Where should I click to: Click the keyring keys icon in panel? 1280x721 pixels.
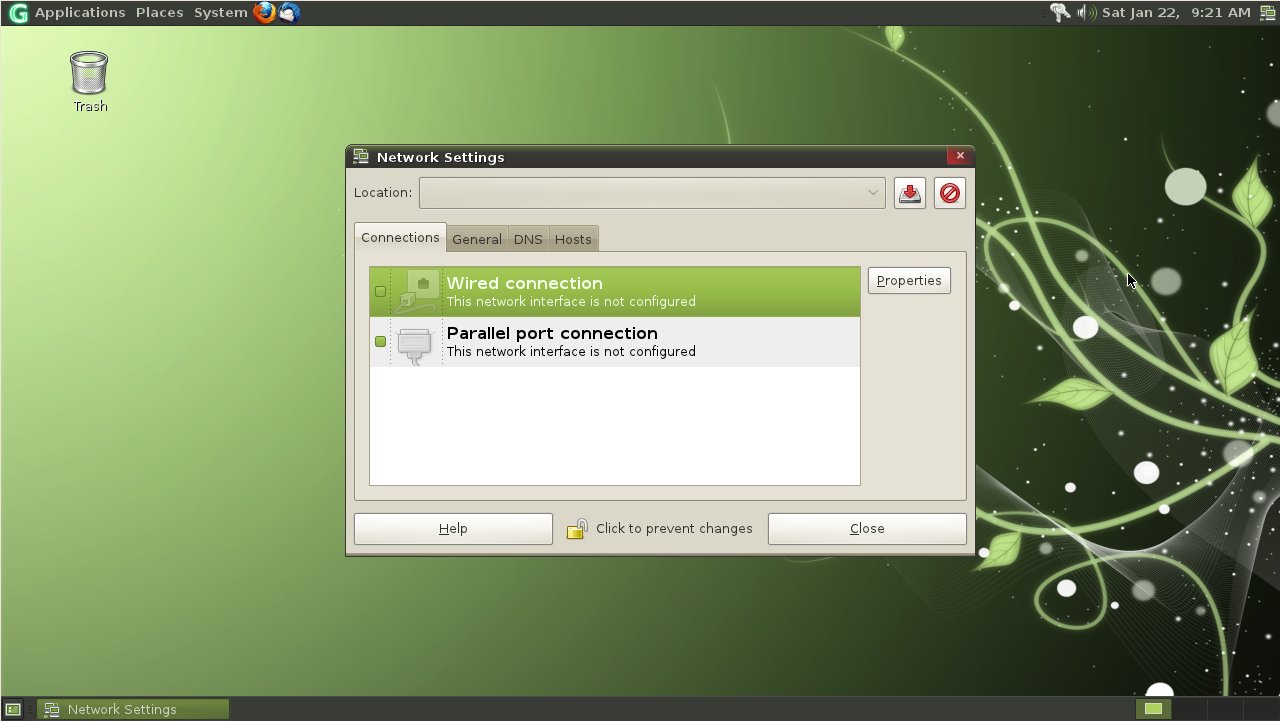[x=1060, y=13]
